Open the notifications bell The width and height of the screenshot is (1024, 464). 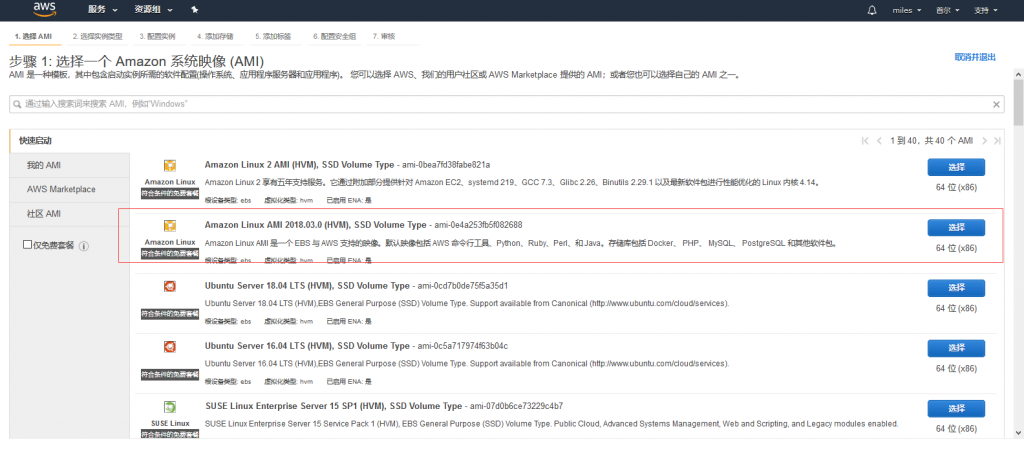(x=872, y=10)
